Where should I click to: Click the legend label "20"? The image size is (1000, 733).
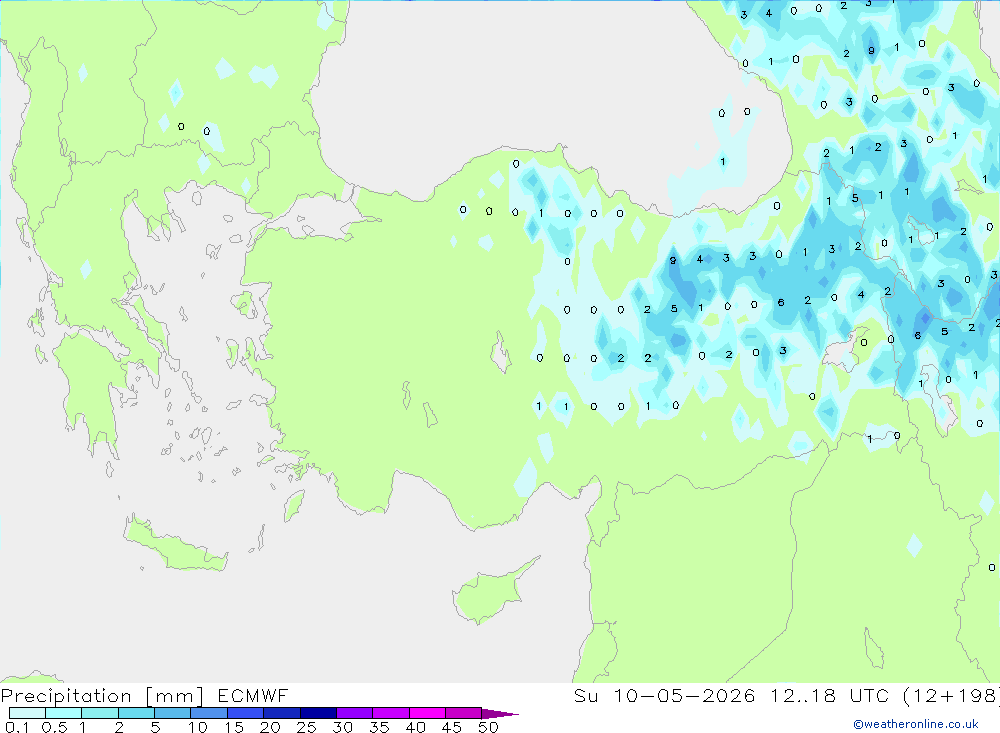coord(270,727)
